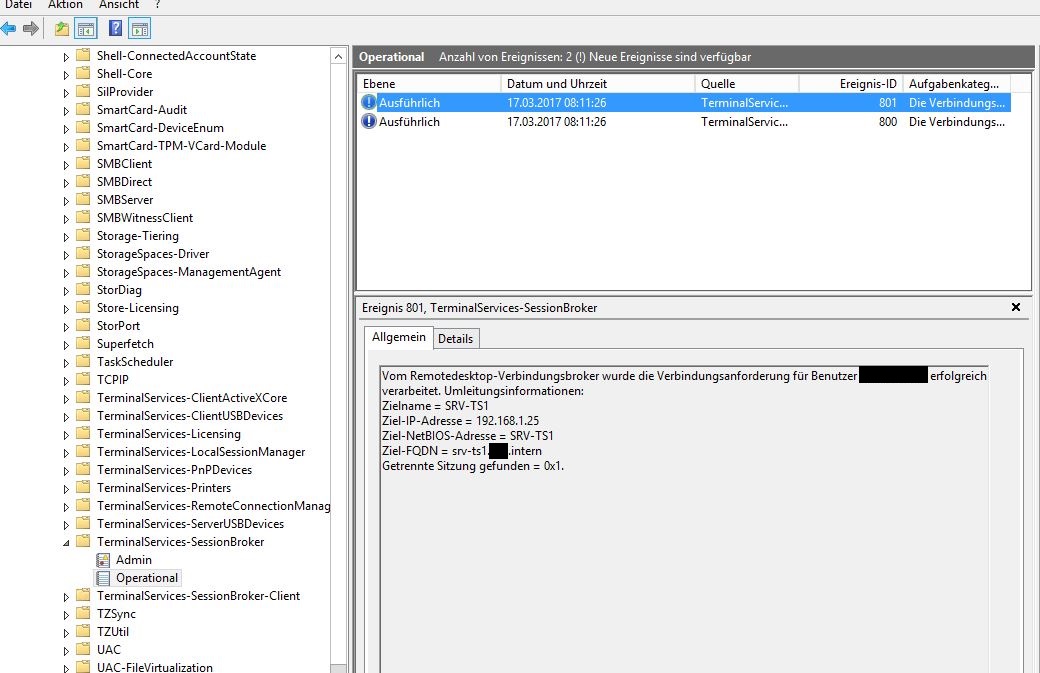Switch to the Details tab
Viewport: 1040px width, 673px height.
[x=455, y=339]
